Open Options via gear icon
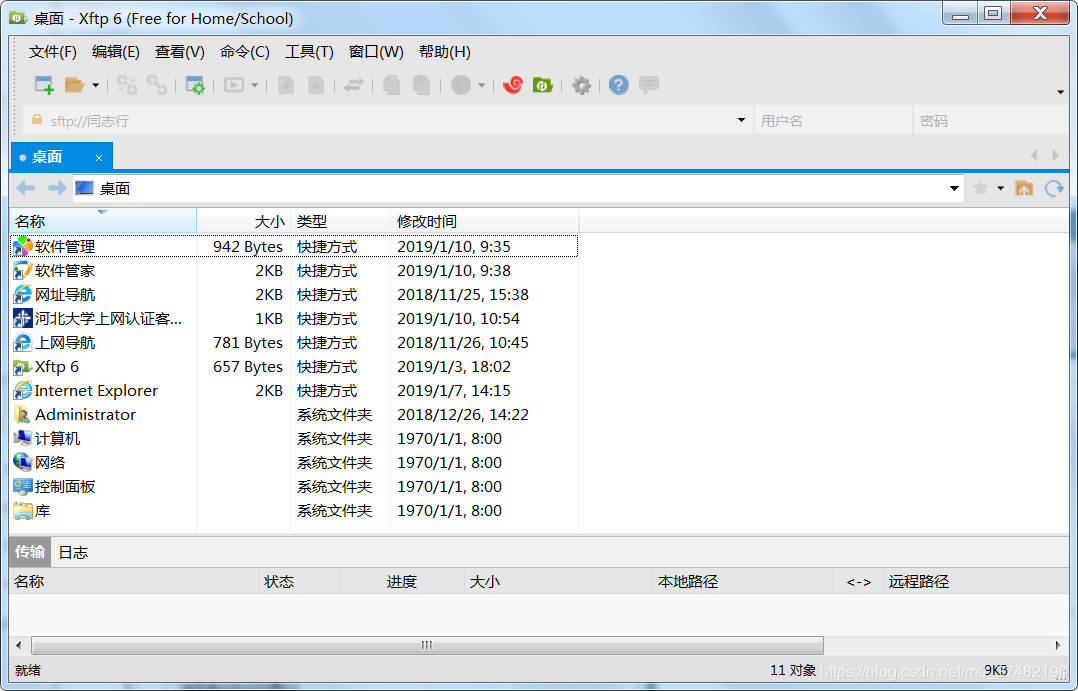Image resolution: width=1078 pixels, height=691 pixels. 581,85
